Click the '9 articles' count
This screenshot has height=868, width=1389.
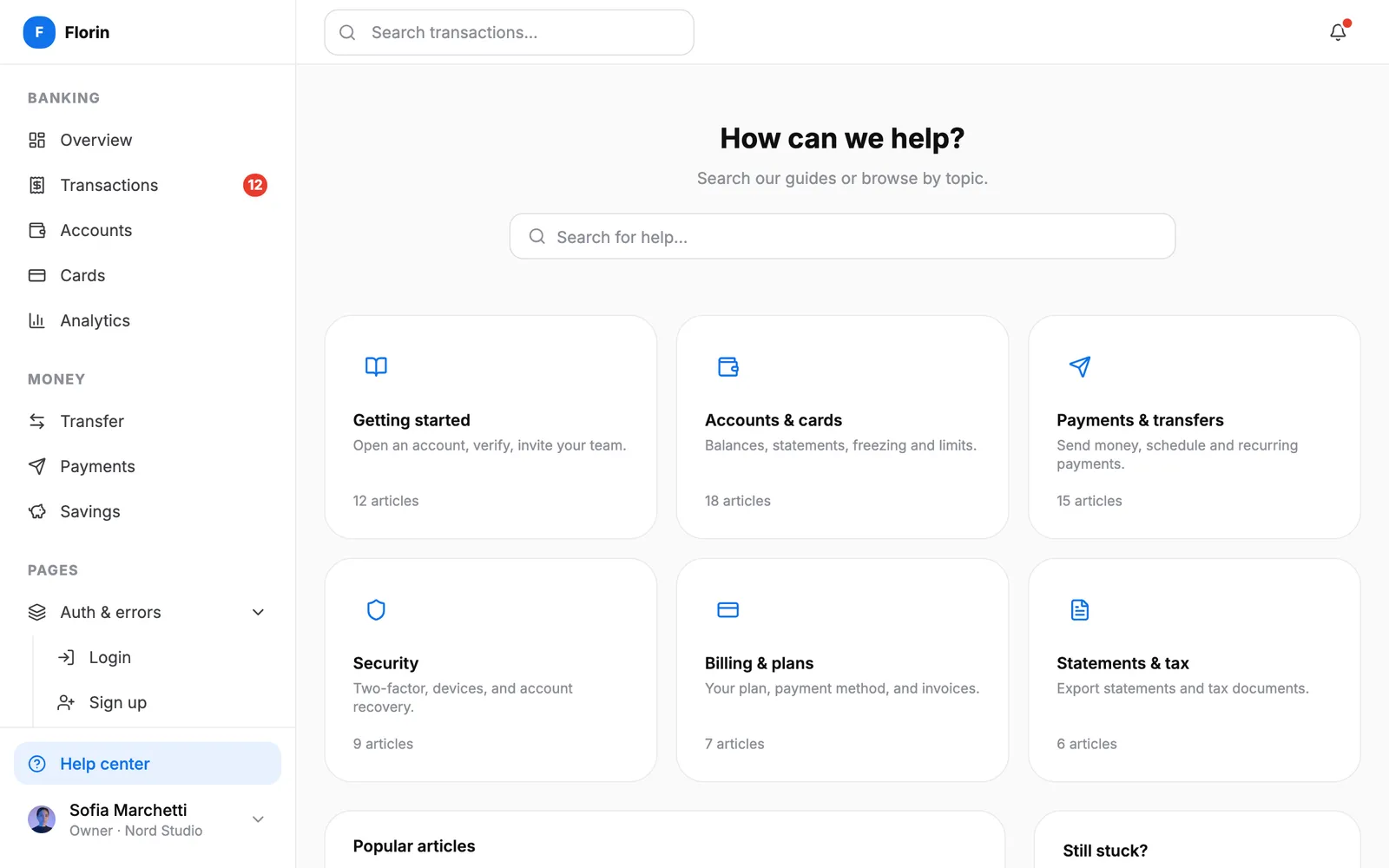[x=383, y=744]
